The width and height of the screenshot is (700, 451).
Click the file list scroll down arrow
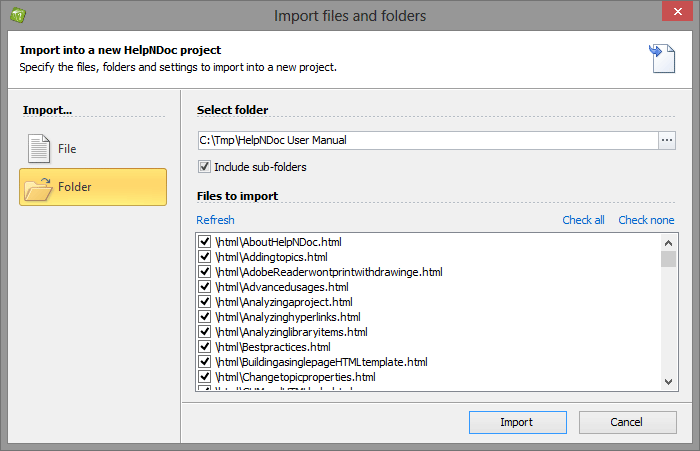pos(668,382)
